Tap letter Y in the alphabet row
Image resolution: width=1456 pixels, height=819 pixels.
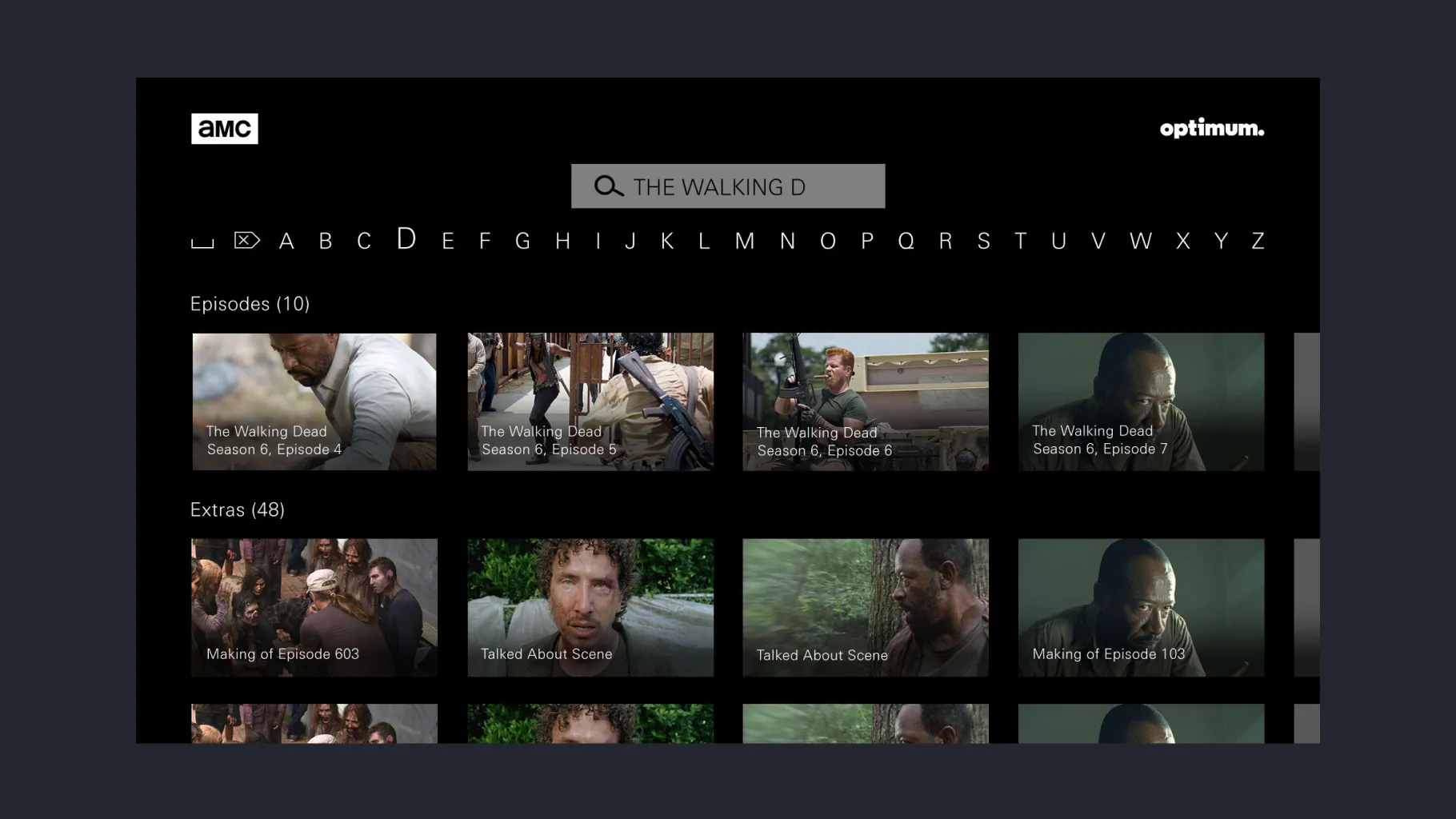pyautogui.click(x=1222, y=241)
